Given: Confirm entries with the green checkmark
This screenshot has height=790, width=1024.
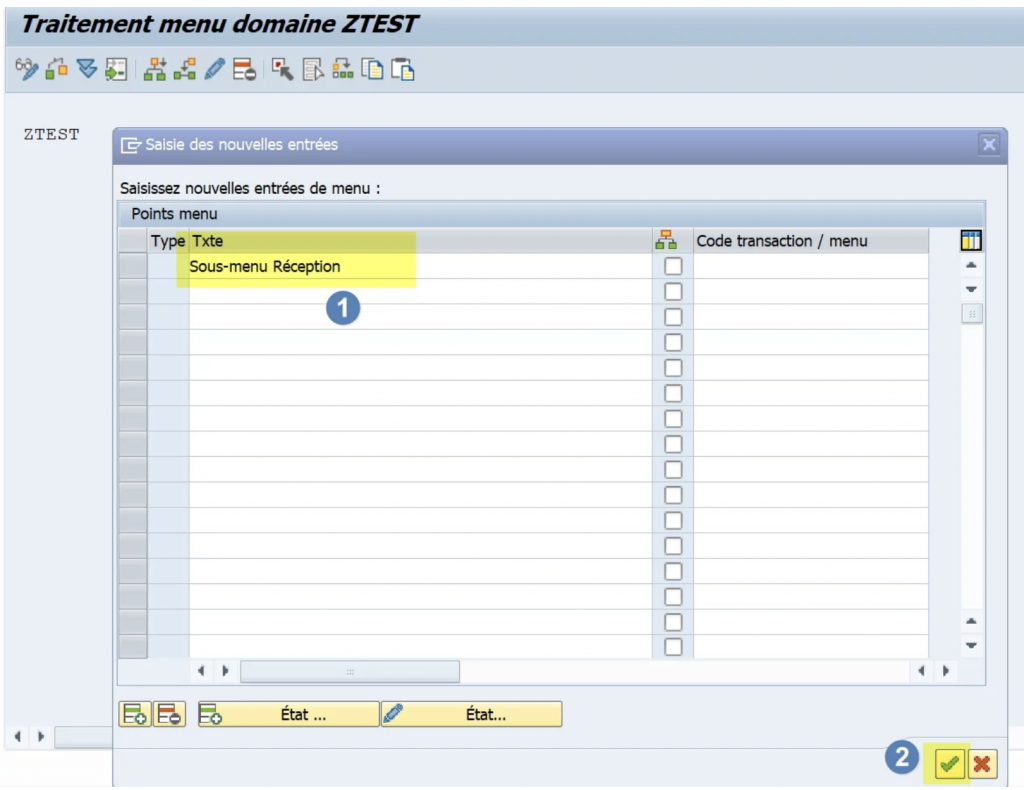Looking at the screenshot, I should [949, 765].
